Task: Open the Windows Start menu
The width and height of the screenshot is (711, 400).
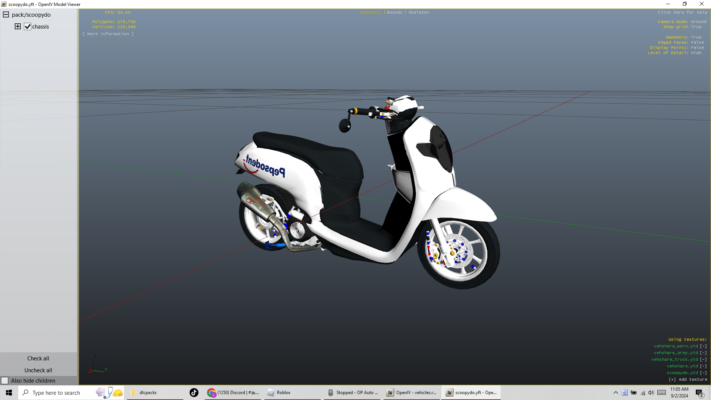Action: tap(8, 393)
